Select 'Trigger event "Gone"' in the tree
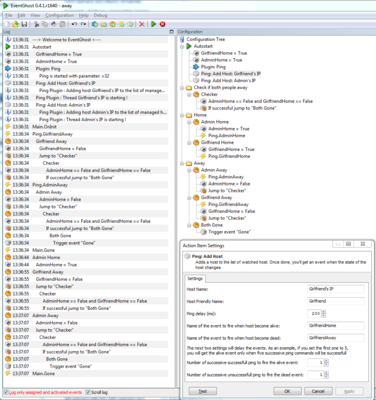 (x=229, y=232)
